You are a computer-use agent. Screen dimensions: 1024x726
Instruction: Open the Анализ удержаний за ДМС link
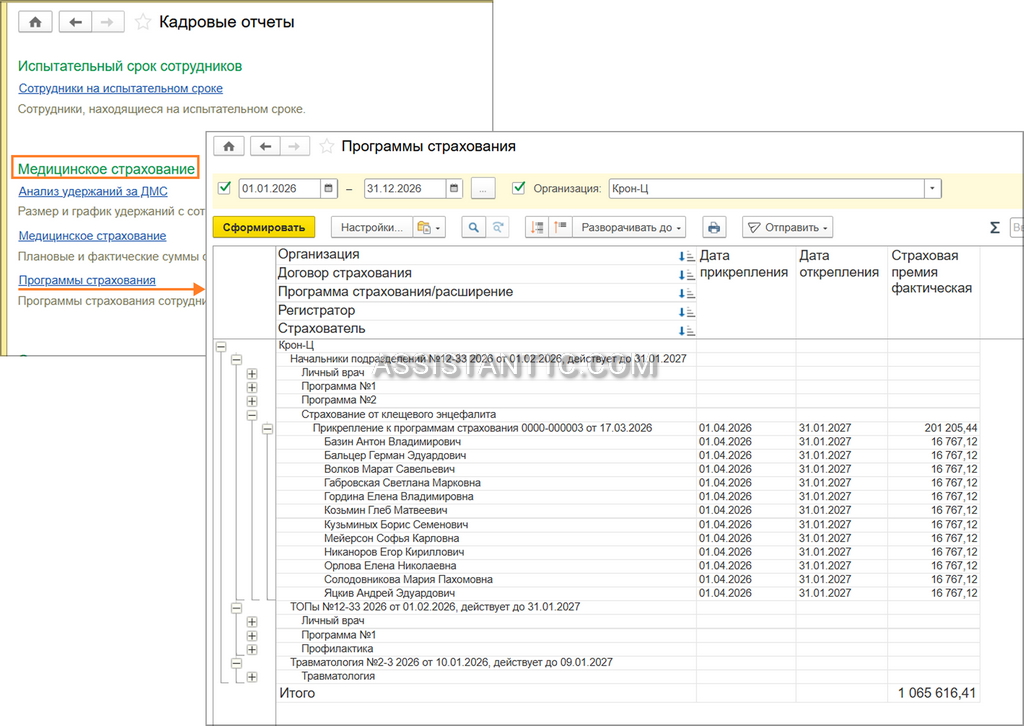coord(93,191)
